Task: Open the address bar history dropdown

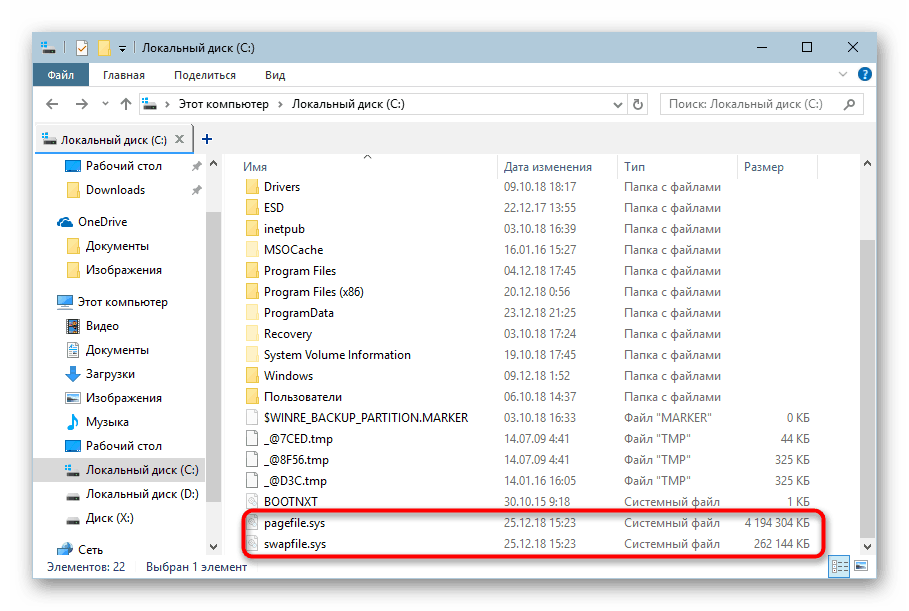Action: 617,105
